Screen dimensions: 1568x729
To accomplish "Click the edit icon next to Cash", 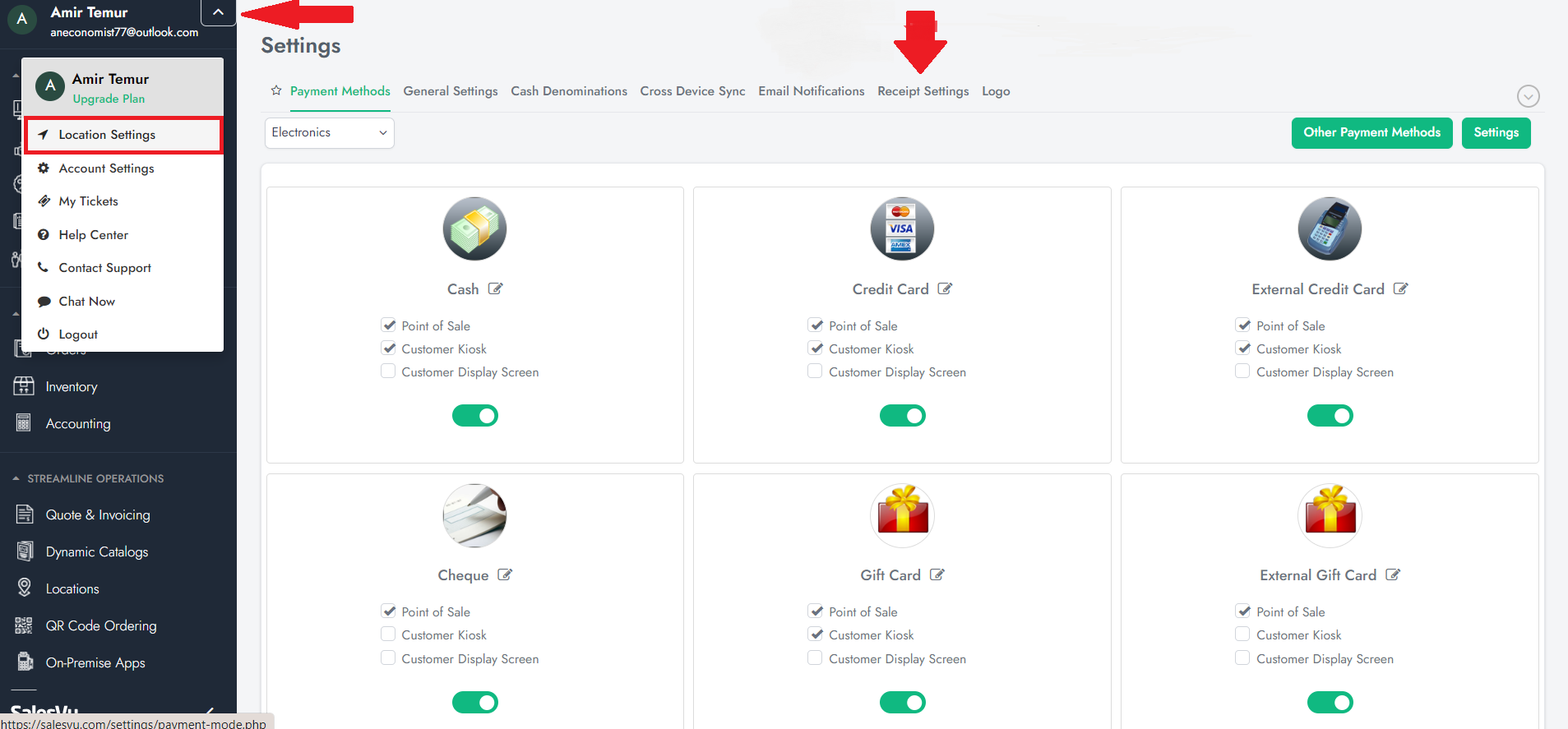I will click(495, 288).
